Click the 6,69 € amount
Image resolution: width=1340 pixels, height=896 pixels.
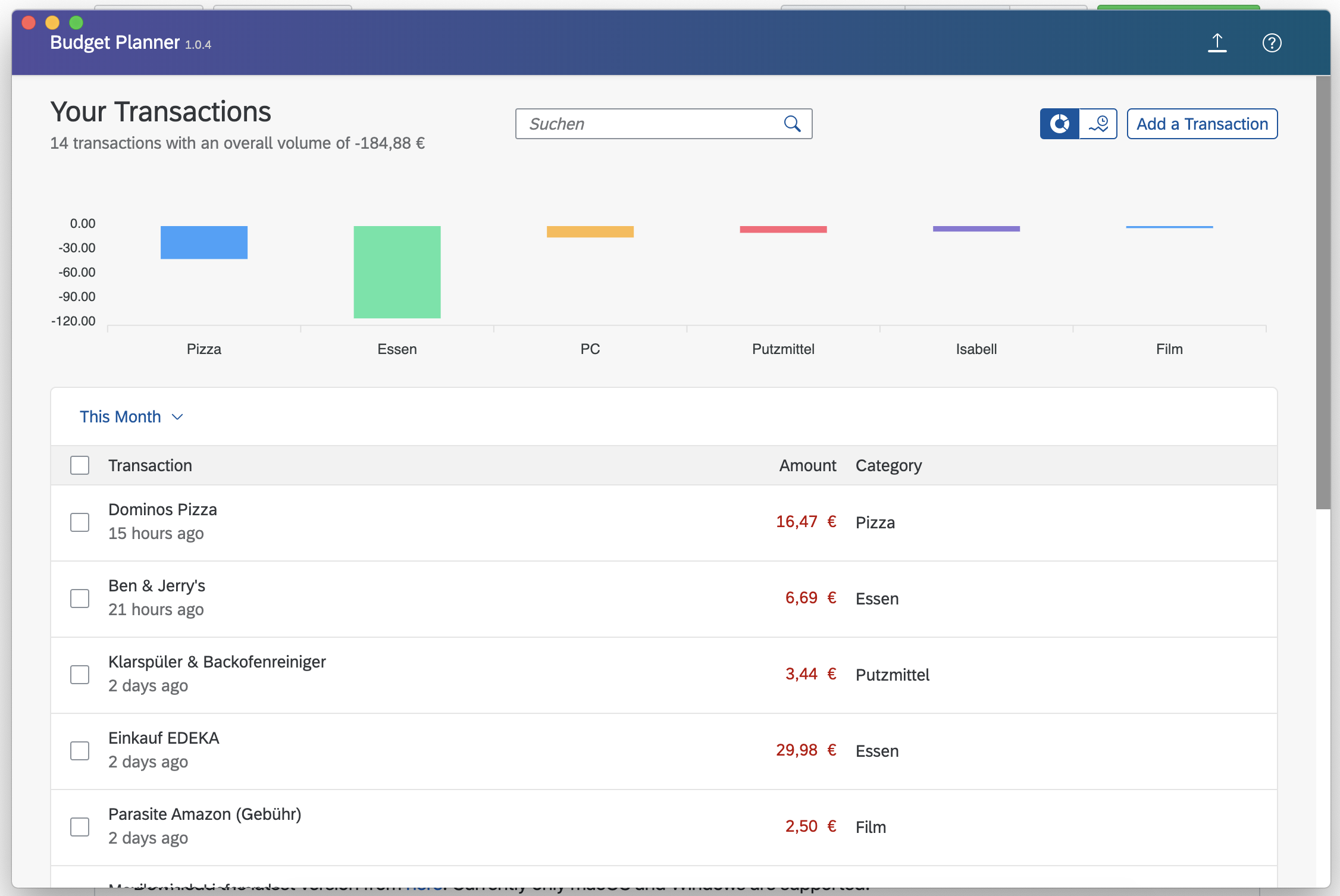point(810,598)
